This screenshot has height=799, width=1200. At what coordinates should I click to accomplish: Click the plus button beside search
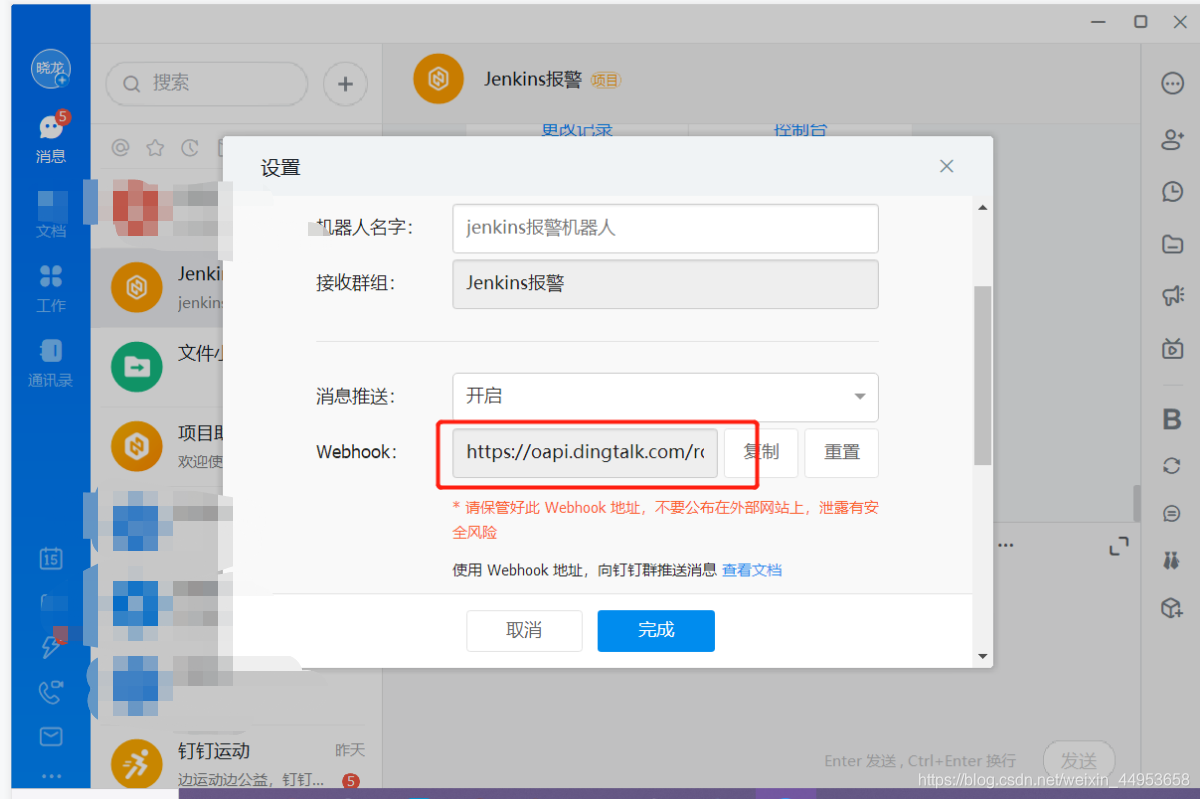pyautogui.click(x=345, y=84)
